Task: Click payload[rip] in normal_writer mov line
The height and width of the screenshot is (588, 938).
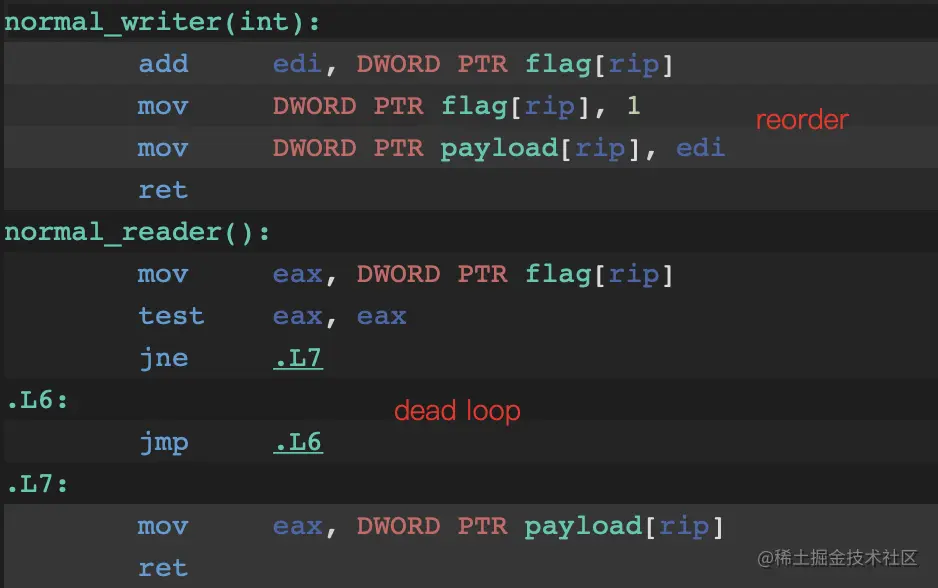Action: pyautogui.click(x=541, y=148)
